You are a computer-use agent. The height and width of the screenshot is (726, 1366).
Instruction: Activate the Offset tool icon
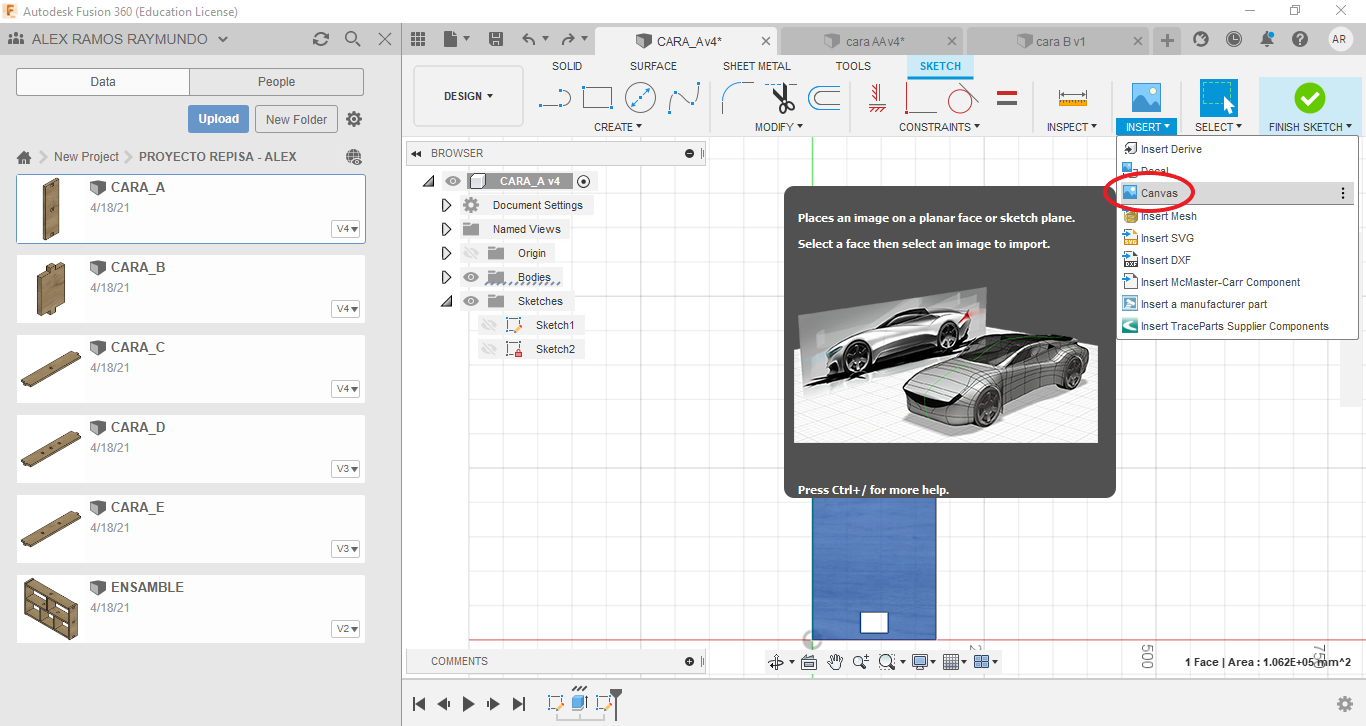click(x=824, y=98)
